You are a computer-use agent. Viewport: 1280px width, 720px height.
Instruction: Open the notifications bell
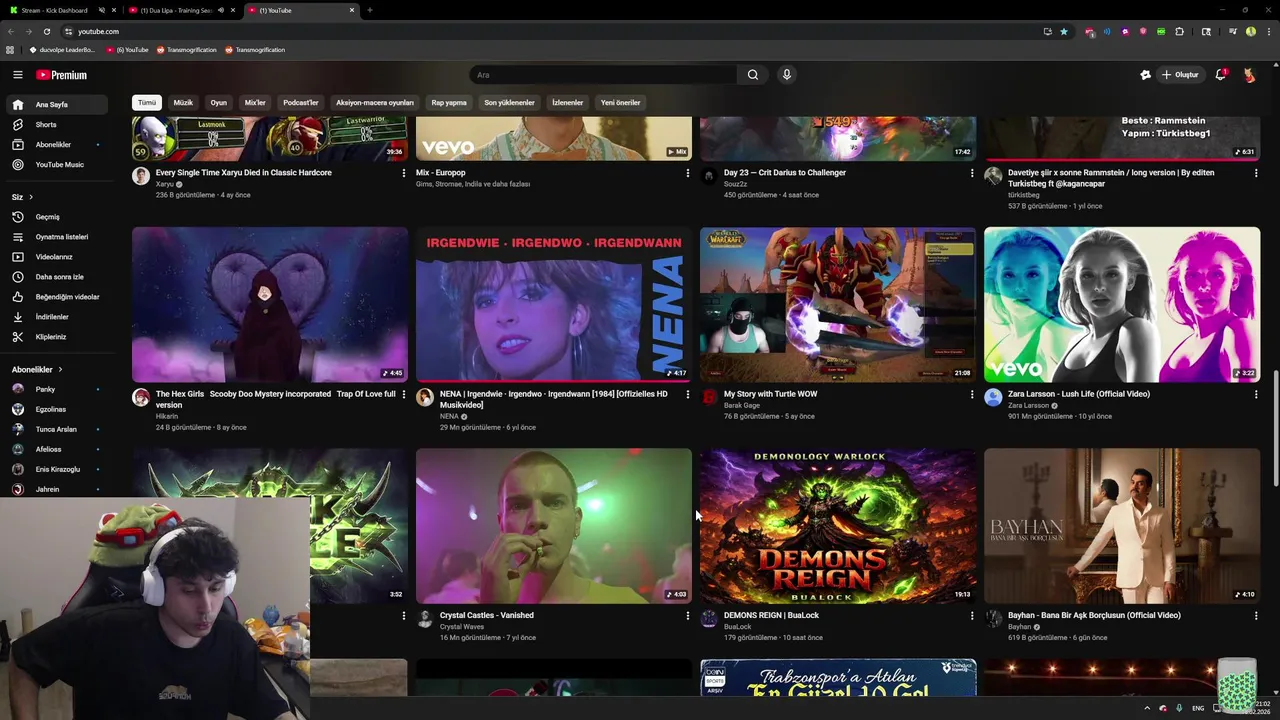1220,75
